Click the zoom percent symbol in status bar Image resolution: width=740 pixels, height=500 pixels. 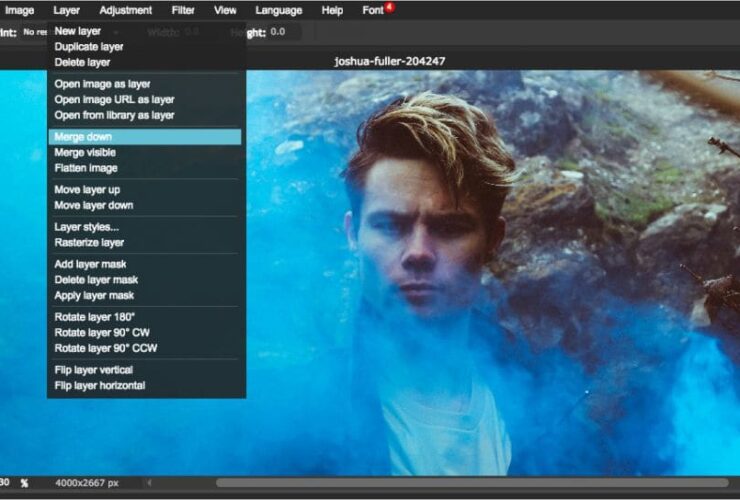24,483
